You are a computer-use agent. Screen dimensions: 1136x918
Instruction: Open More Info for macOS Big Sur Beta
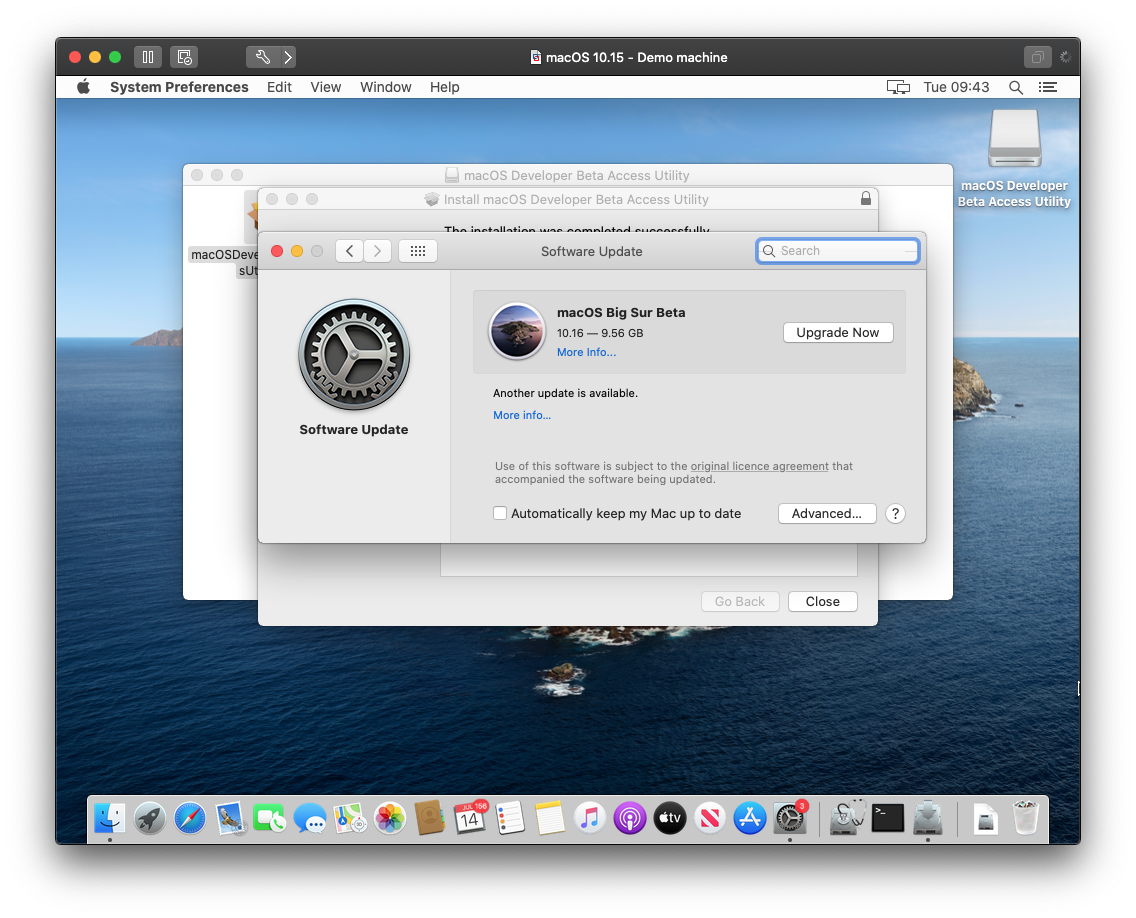click(x=586, y=352)
